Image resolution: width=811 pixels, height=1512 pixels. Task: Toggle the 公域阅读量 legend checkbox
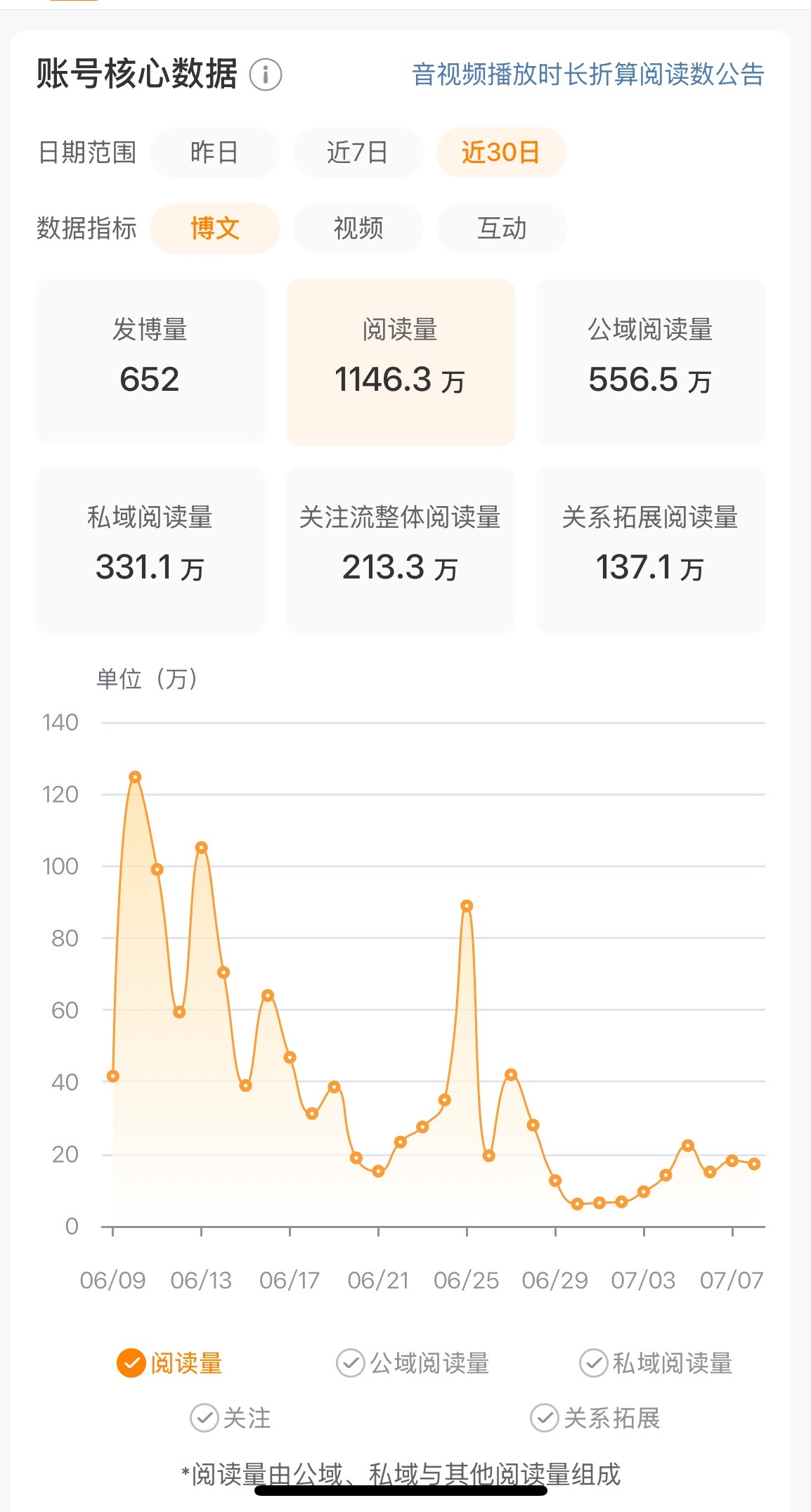(350, 1363)
